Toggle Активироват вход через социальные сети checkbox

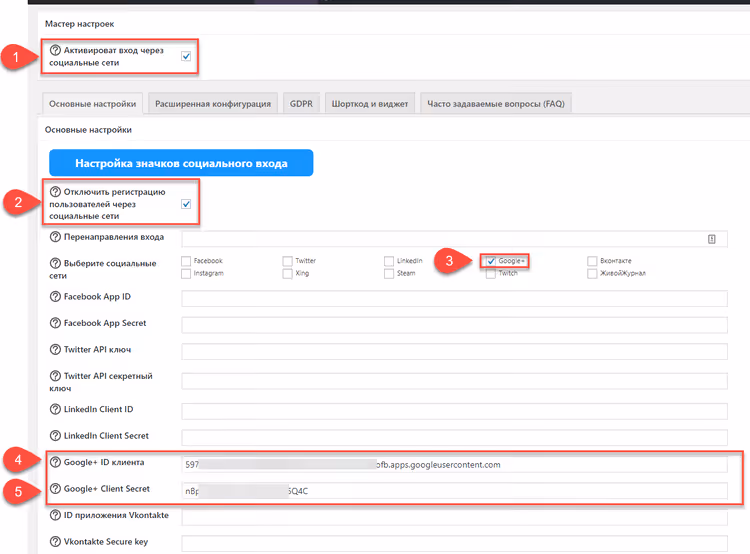[x=186, y=56]
